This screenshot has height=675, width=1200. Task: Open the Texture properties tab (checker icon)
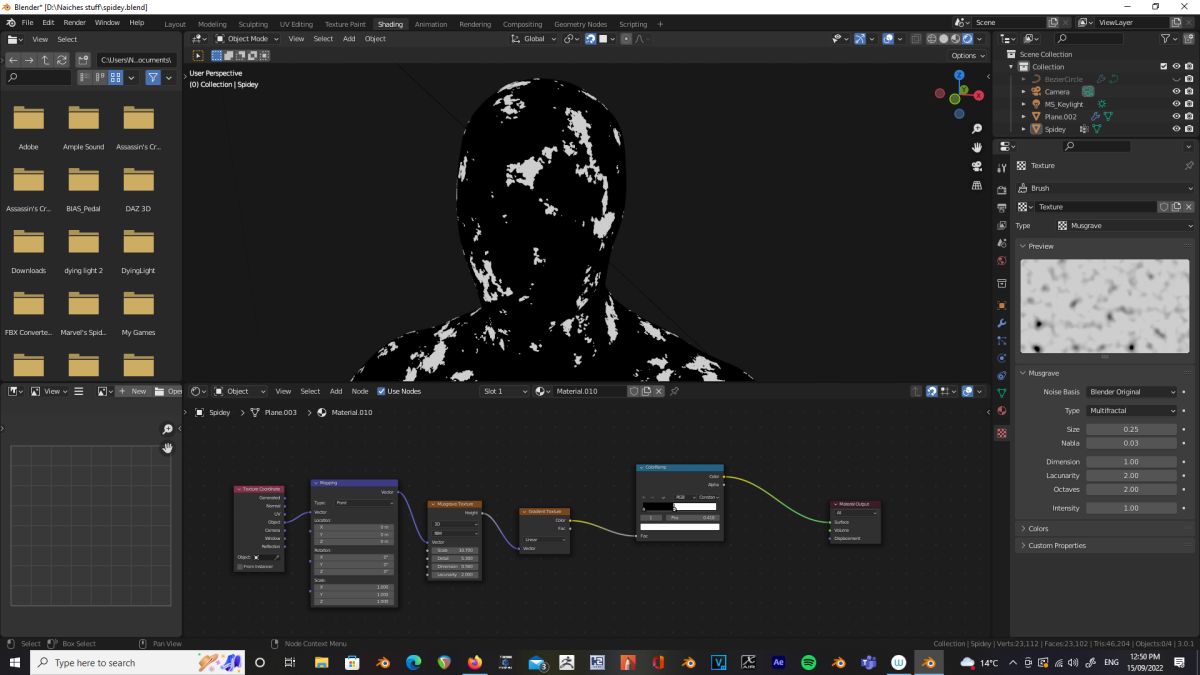tap(1002, 433)
